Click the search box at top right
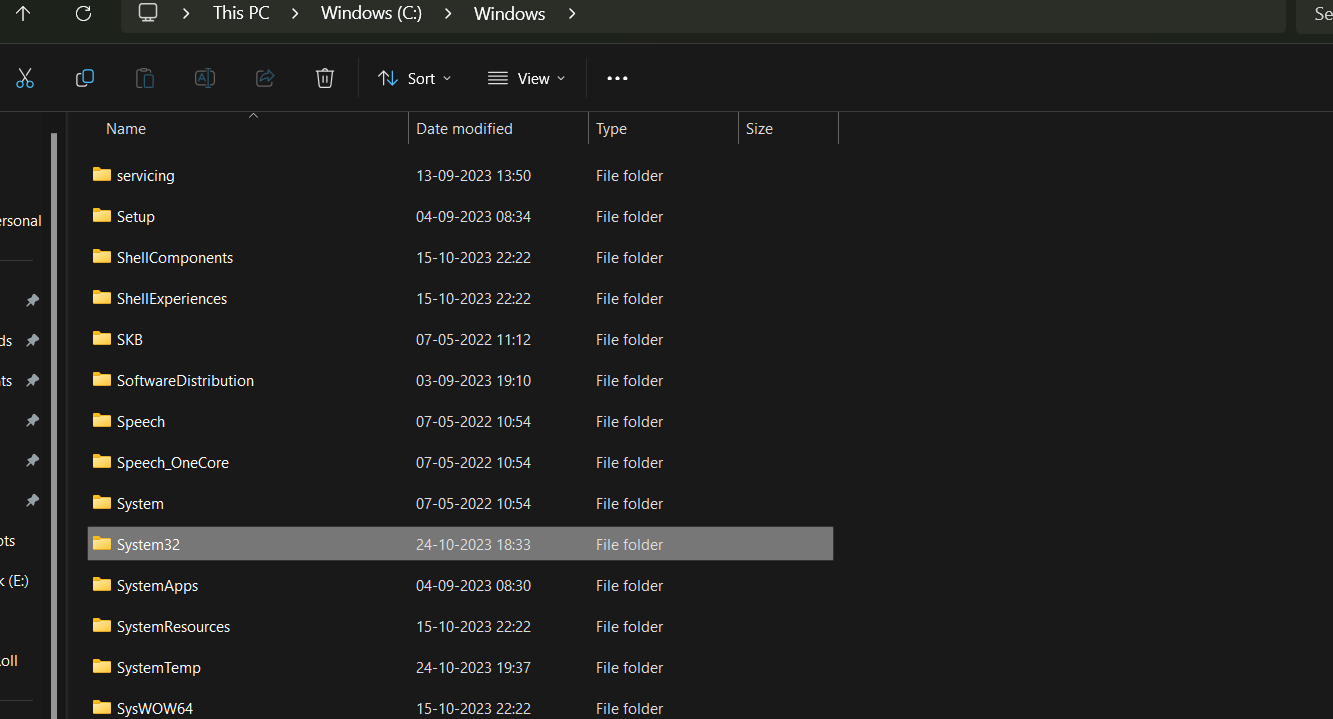1333x719 pixels. point(1314,15)
